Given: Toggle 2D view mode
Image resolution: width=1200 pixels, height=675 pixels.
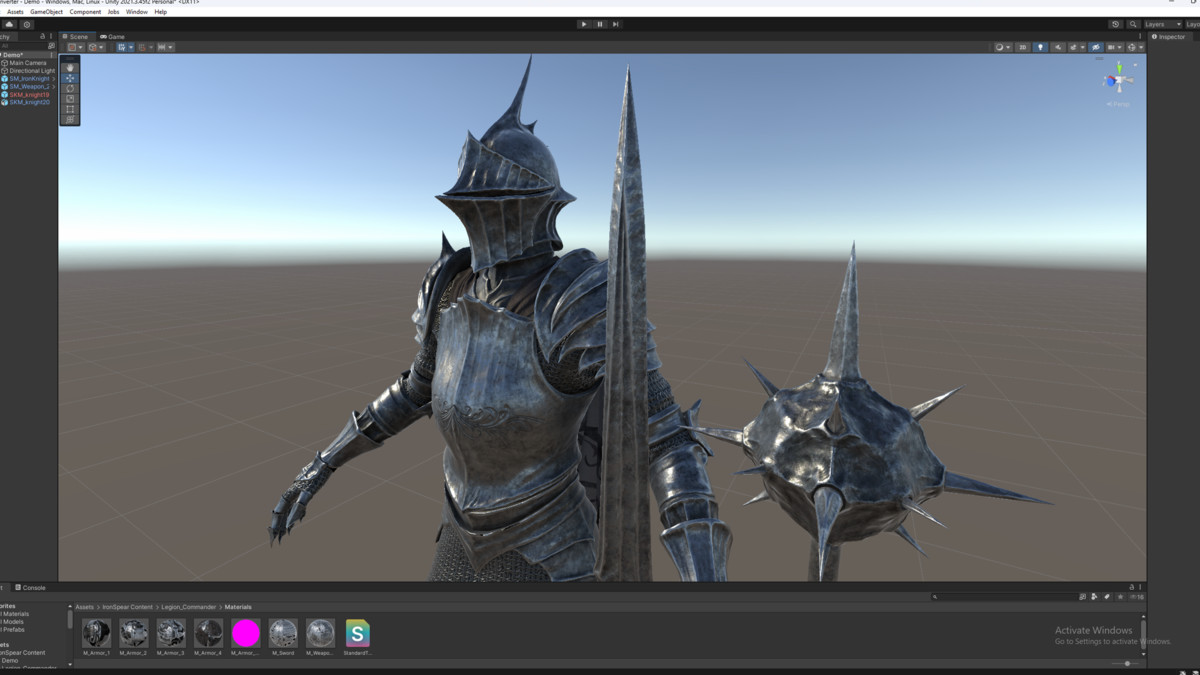Looking at the screenshot, I should tap(1022, 47).
